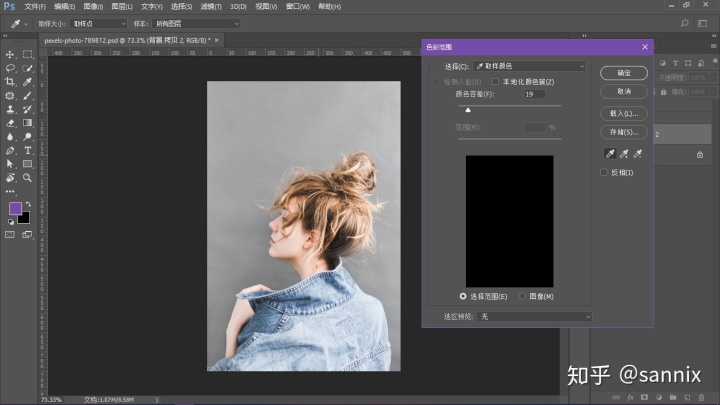720x405 pixels.
Task: Open the 选区预览 dropdown
Action: coord(534,316)
